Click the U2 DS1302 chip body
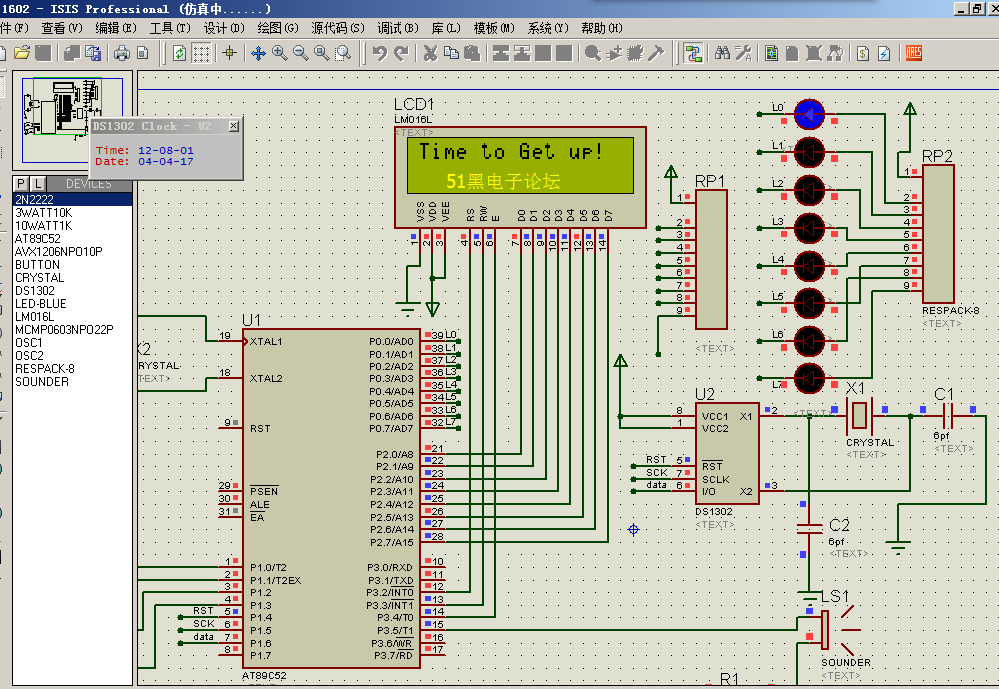Viewport: 999px width, 689px height. coord(727,453)
